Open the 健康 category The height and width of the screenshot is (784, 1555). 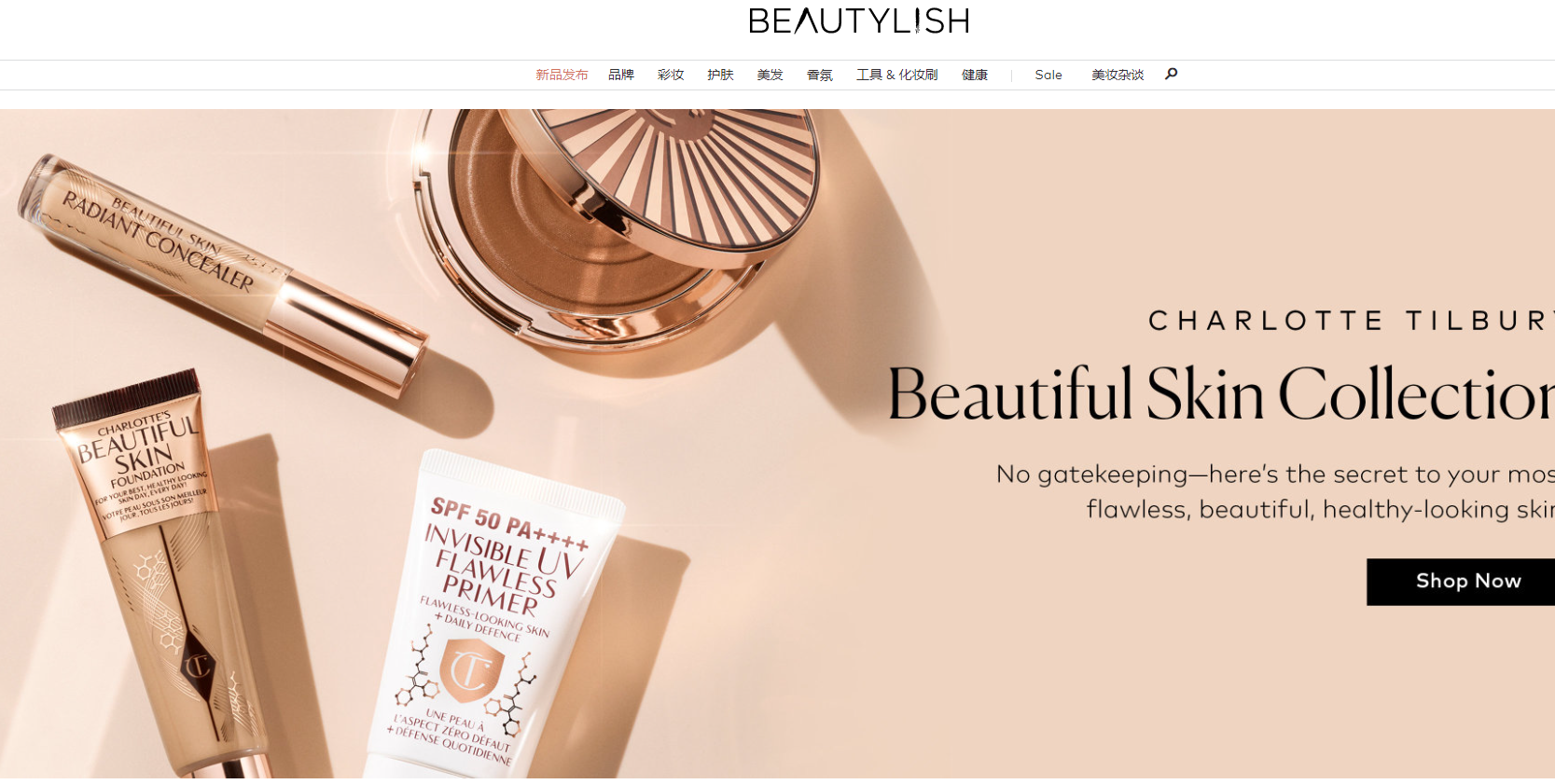click(975, 75)
